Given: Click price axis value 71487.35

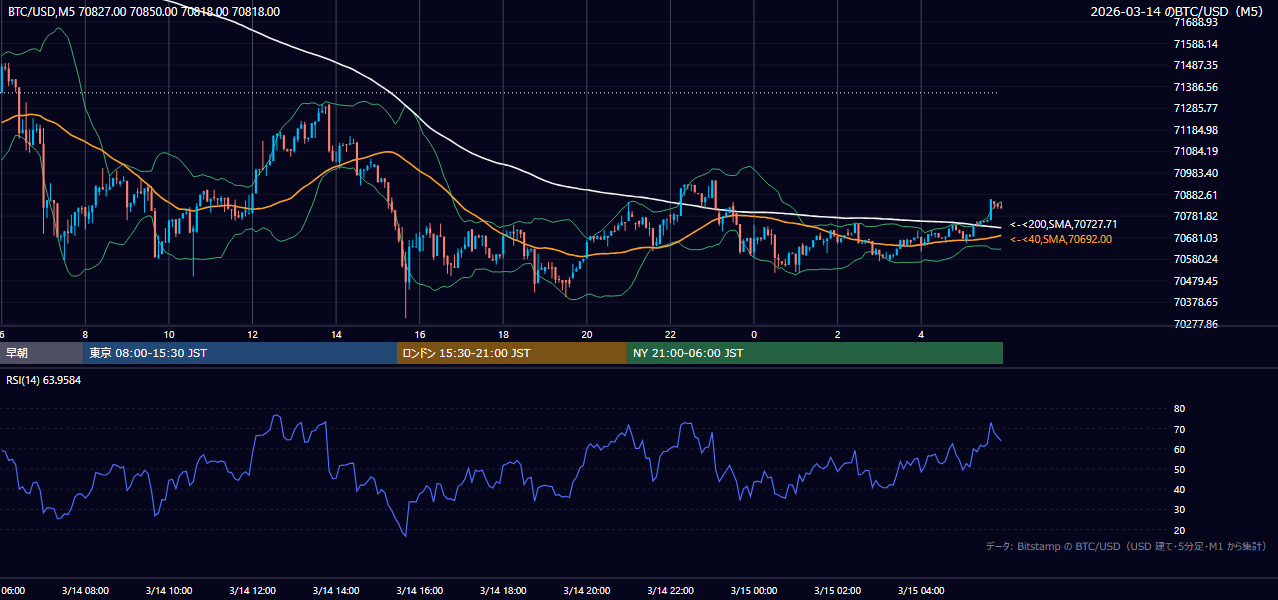Looking at the screenshot, I should point(1195,65).
